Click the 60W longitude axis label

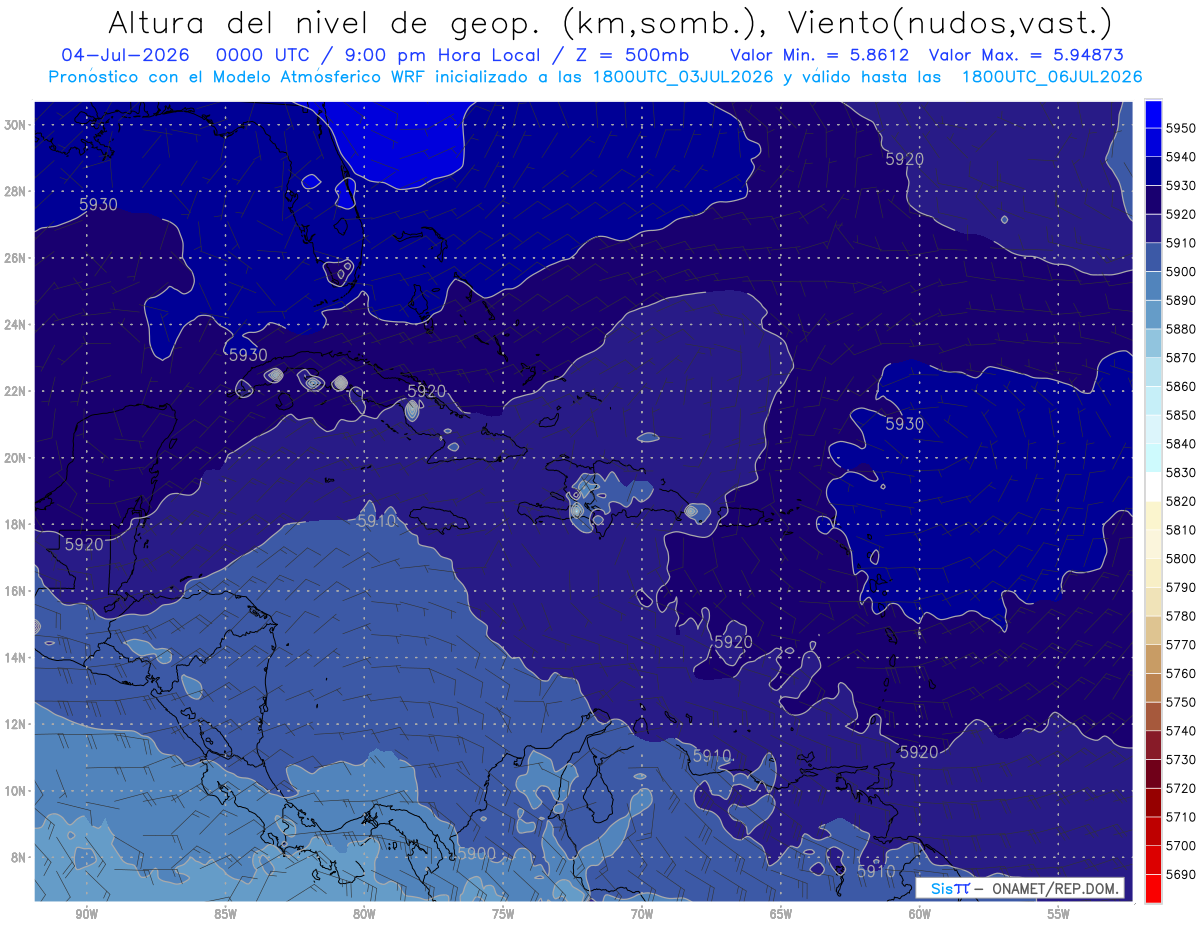(x=920, y=914)
